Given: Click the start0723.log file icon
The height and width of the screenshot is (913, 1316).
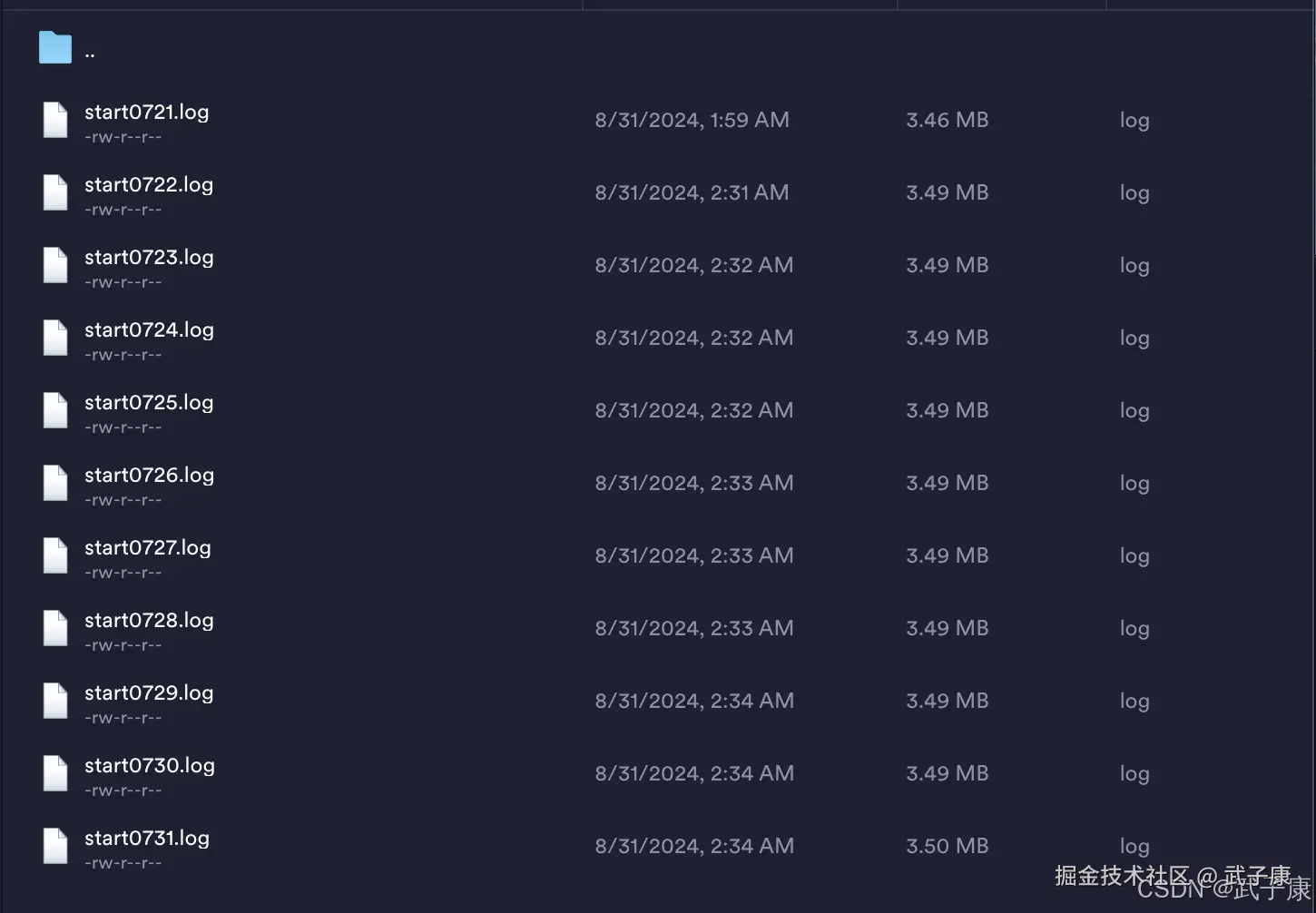Looking at the screenshot, I should point(54,265).
